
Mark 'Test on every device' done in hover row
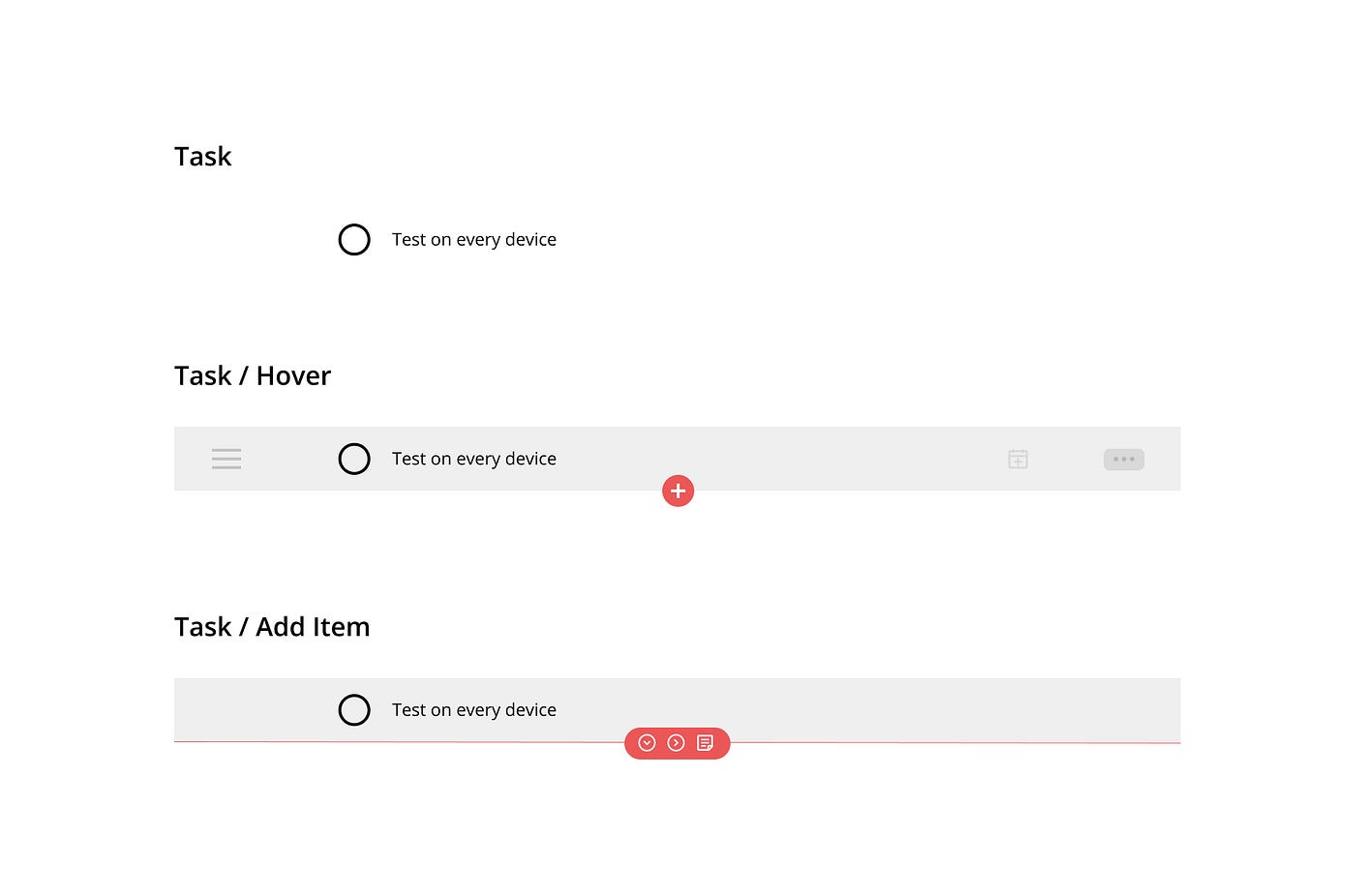(x=354, y=459)
